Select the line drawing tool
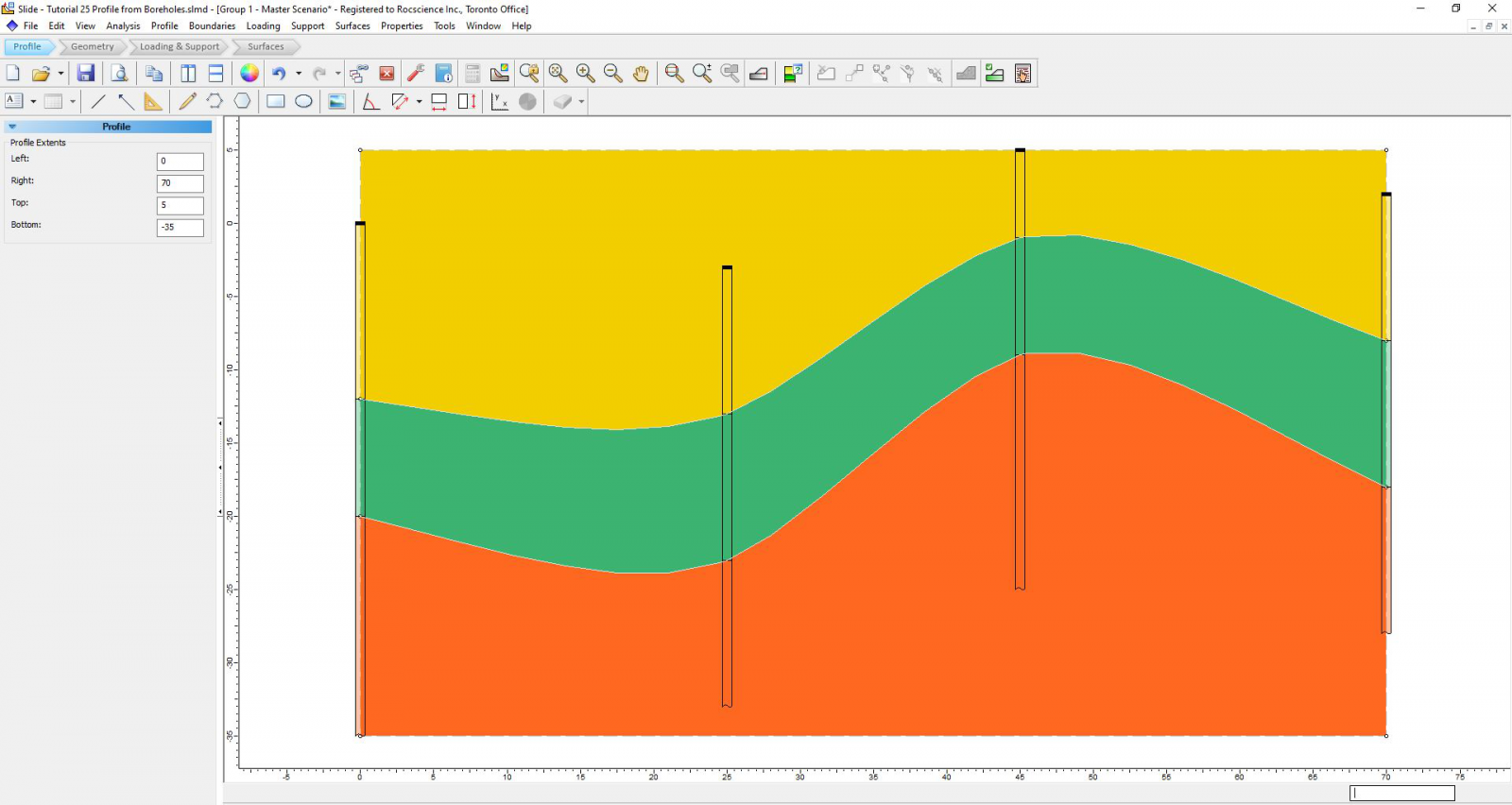1512x805 pixels. click(98, 101)
